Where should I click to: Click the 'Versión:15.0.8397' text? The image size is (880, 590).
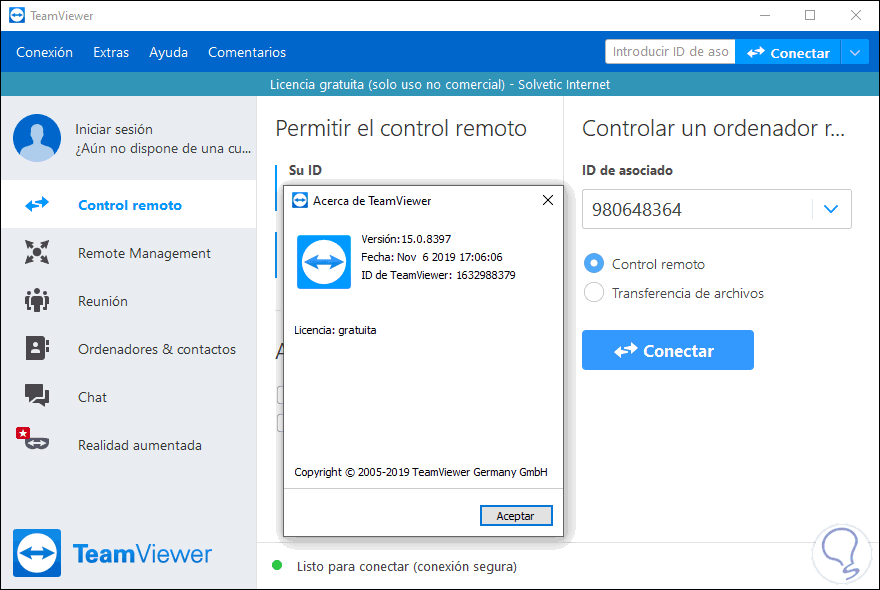(406, 239)
